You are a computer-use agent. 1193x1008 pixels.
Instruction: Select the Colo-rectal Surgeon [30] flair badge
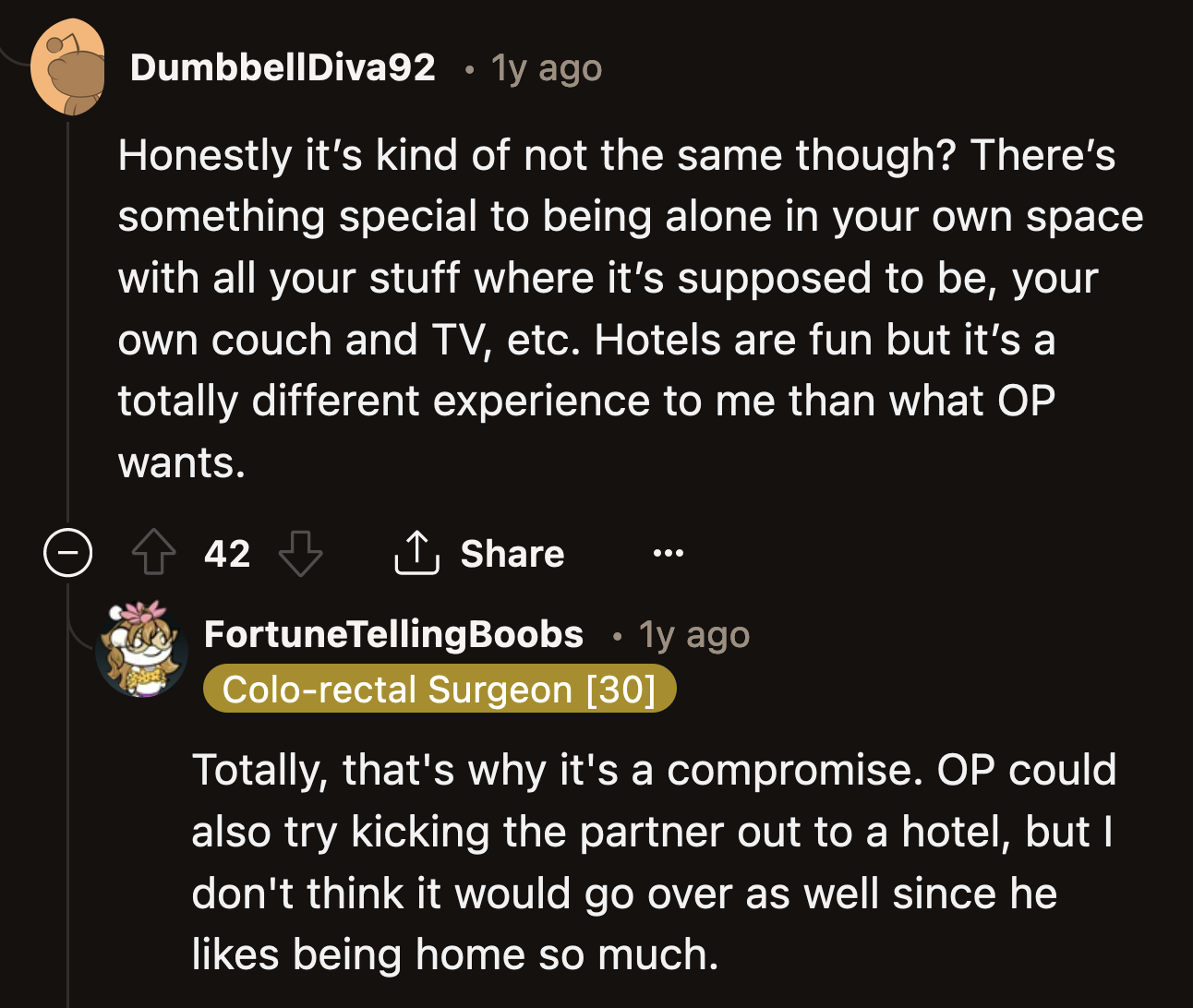(x=440, y=688)
